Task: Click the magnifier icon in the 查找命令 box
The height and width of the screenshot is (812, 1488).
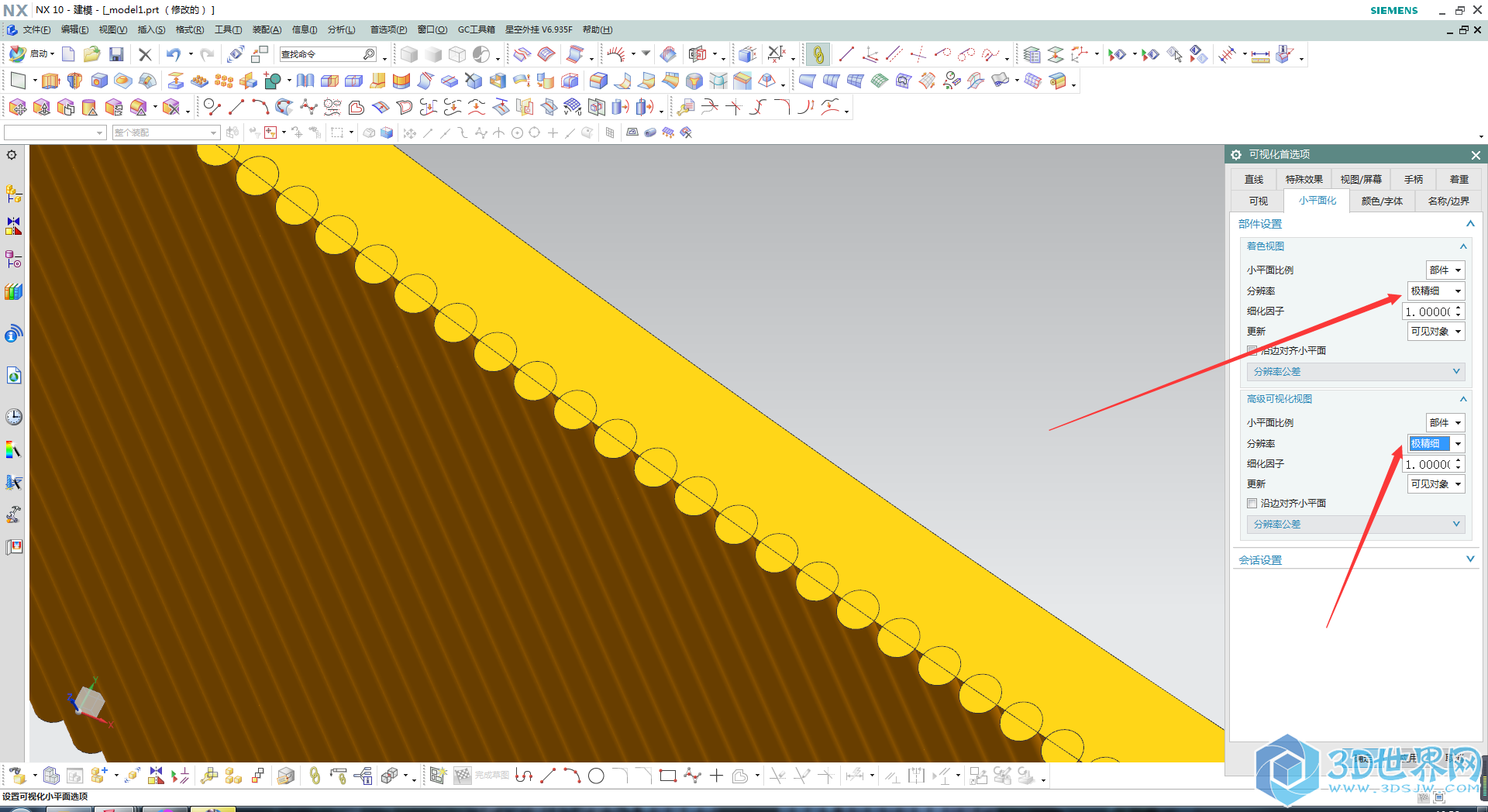Action: [x=369, y=54]
